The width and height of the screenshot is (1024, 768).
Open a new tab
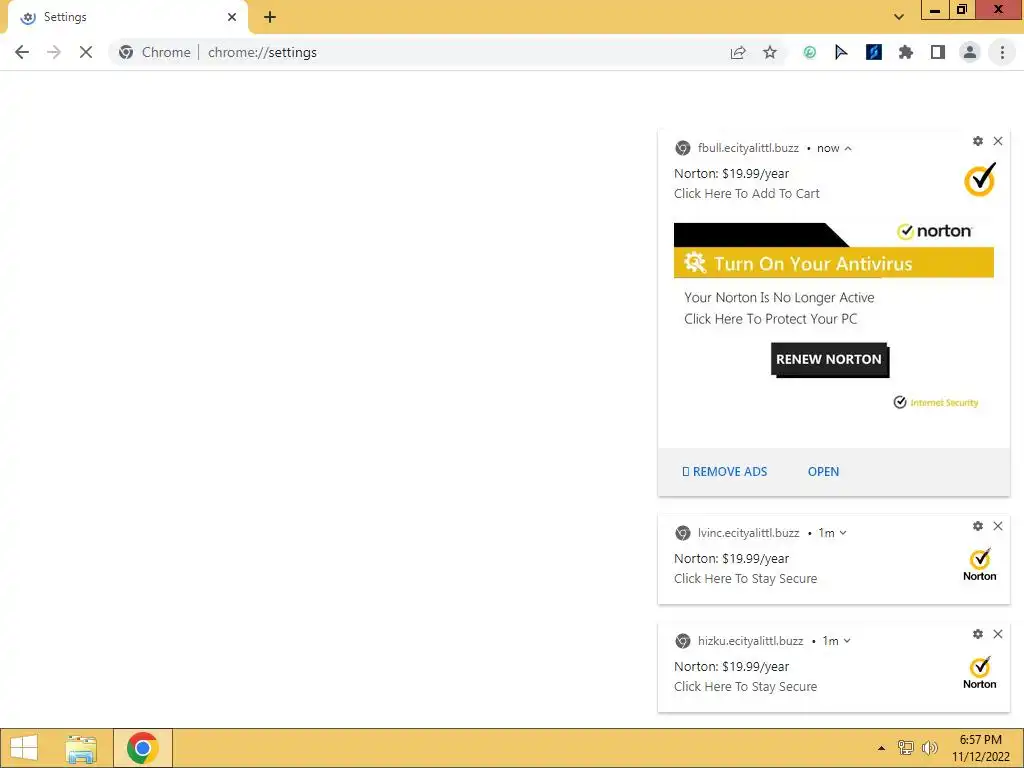tap(270, 17)
